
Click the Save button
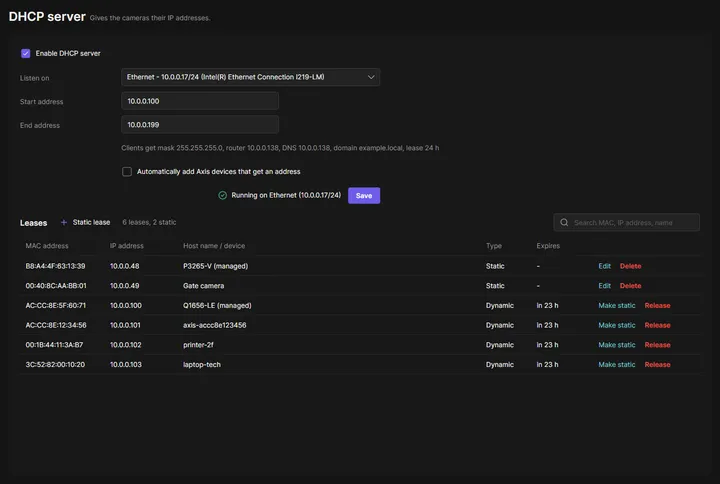(364, 196)
